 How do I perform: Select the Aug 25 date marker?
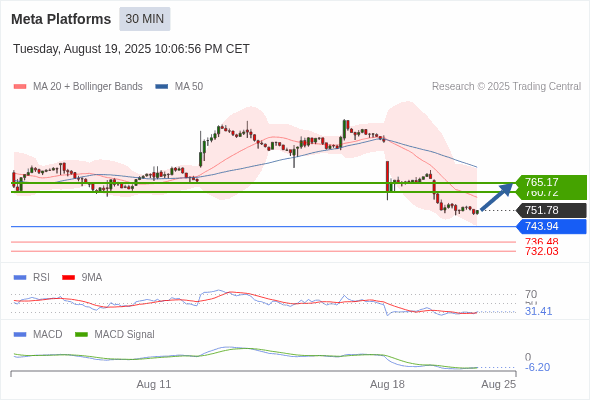click(499, 384)
